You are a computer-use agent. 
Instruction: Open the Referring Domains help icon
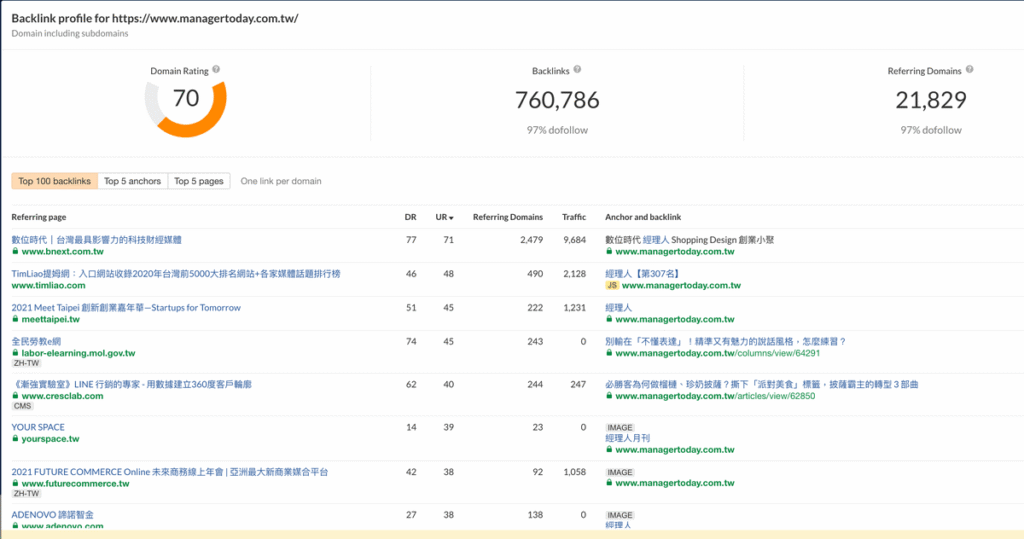(x=970, y=70)
